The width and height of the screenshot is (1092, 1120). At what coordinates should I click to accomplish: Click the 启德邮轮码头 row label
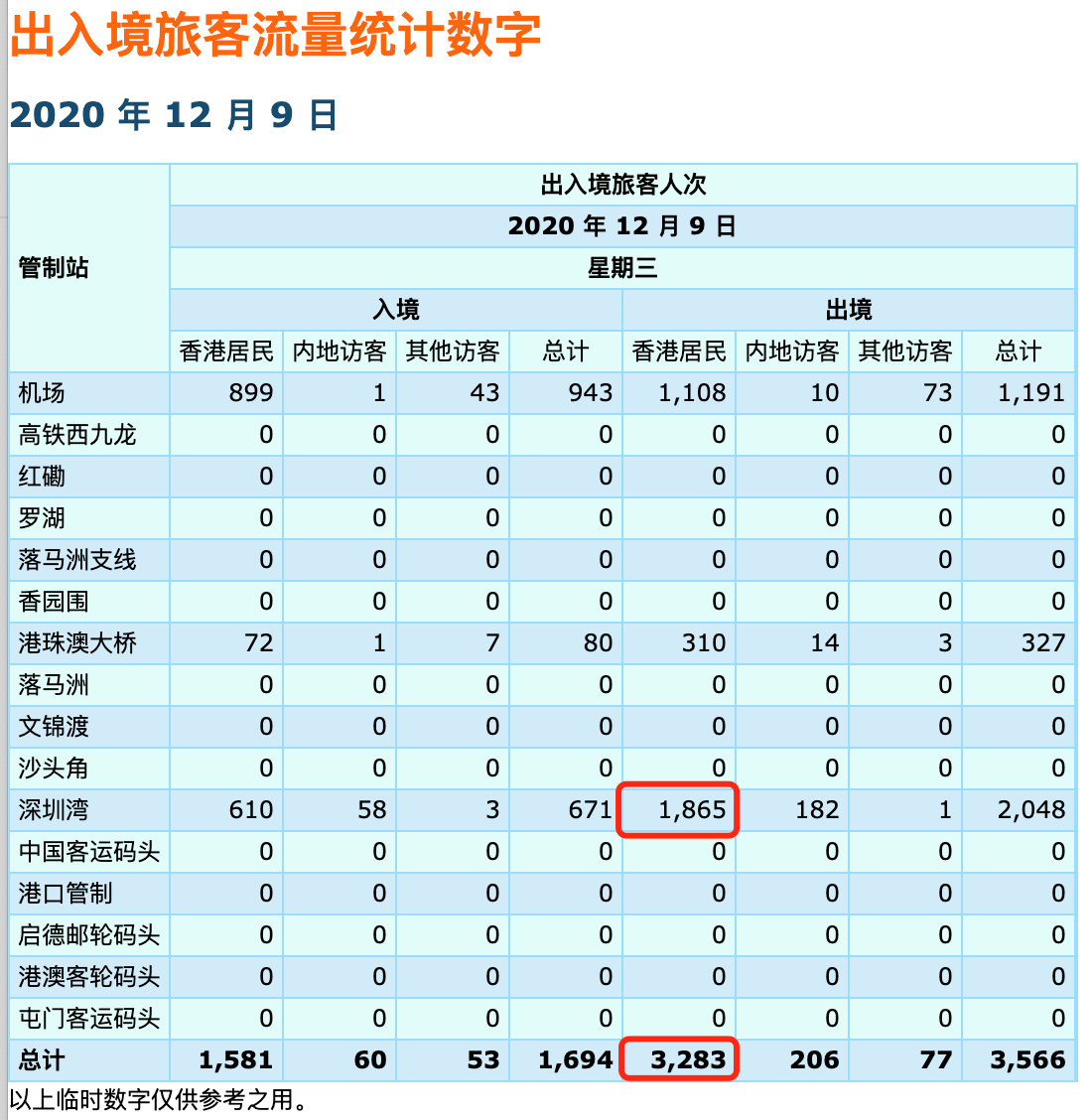point(89,935)
